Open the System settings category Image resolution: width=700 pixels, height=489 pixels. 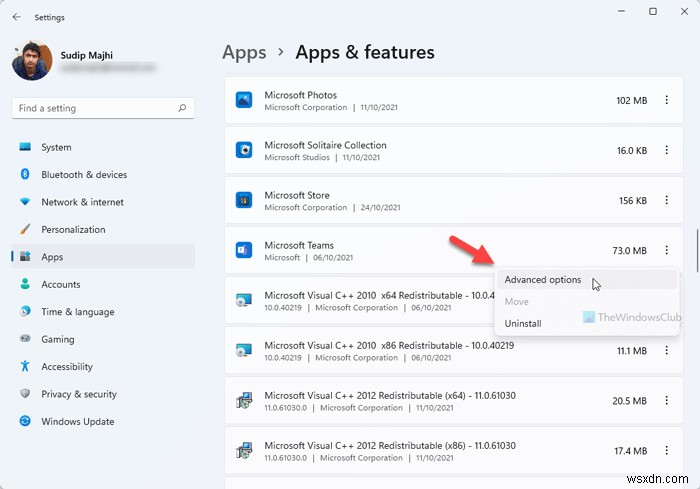tap(103, 147)
